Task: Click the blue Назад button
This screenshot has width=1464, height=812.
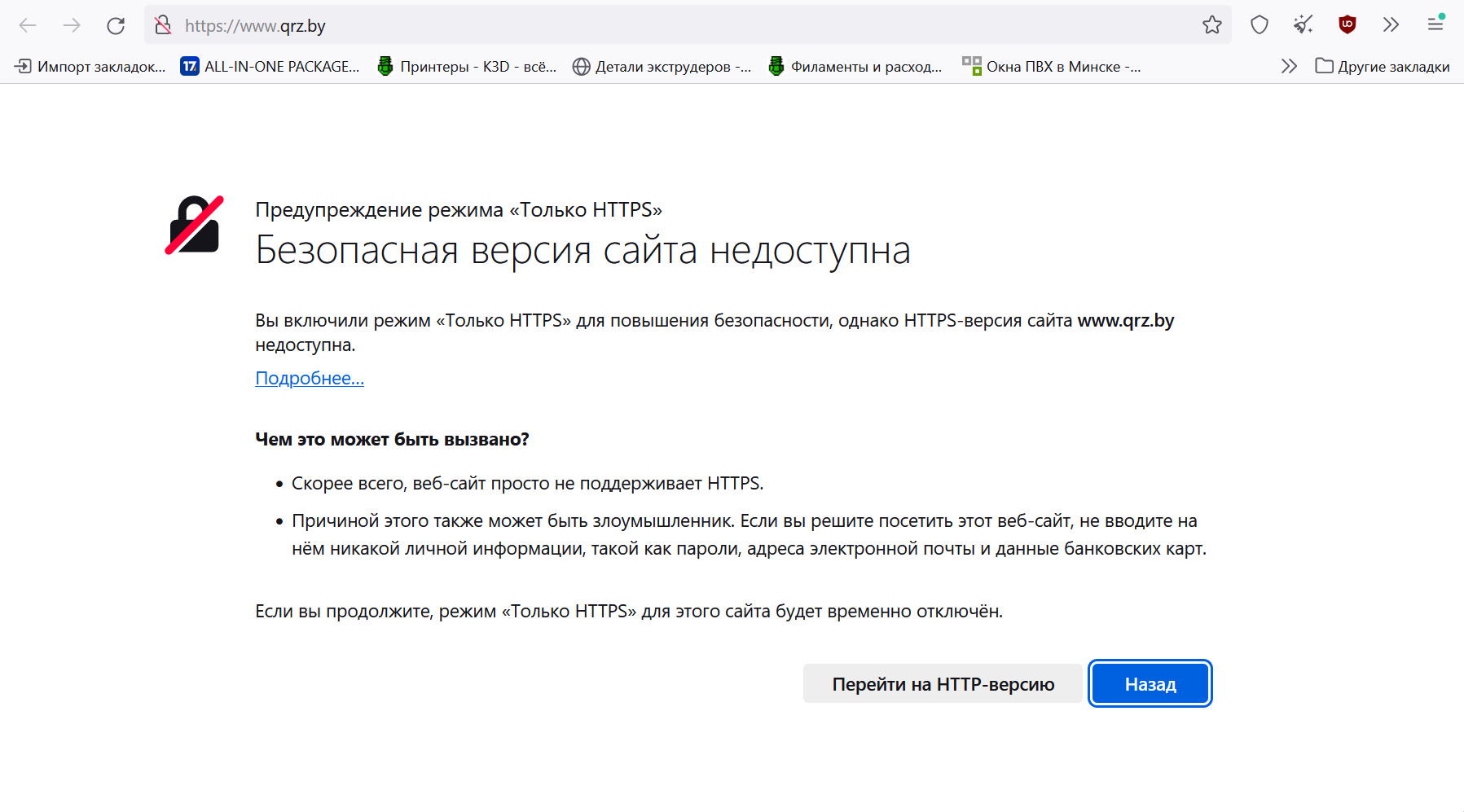Action: click(x=1150, y=684)
